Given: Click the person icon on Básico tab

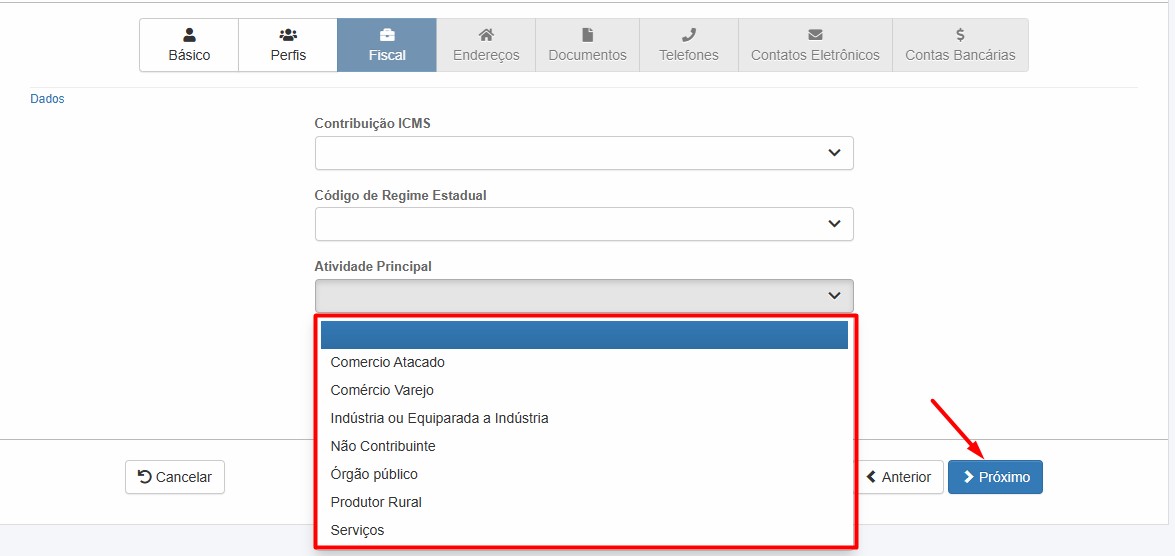Looking at the screenshot, I should coord(189,35).
